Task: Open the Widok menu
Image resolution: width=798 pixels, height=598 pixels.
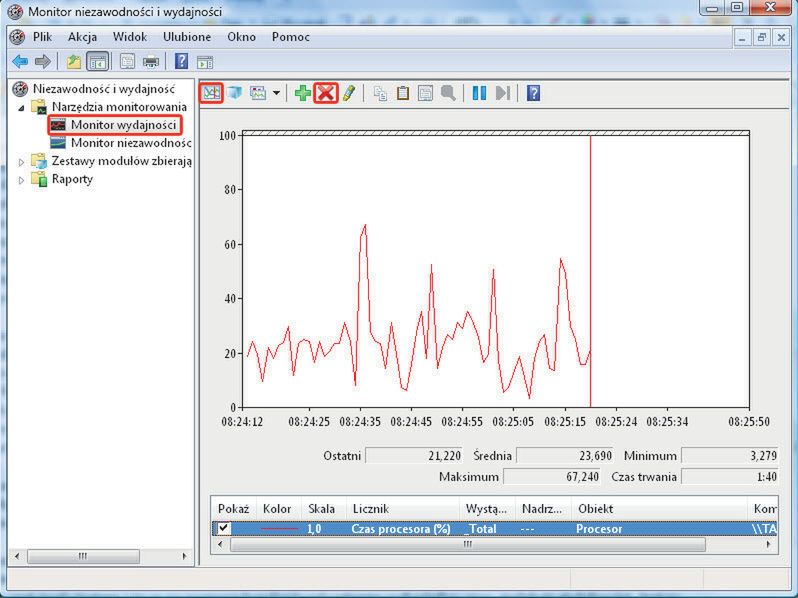Action: click(129, 37)
